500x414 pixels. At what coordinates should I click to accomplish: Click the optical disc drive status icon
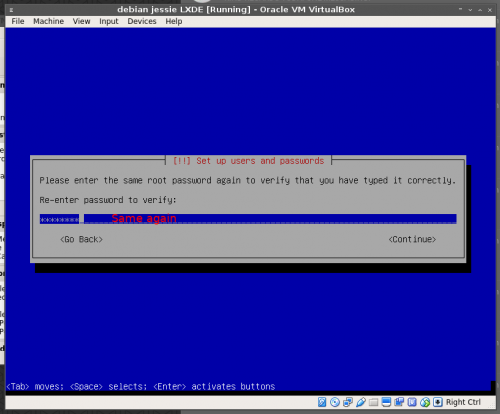[x=335, y=402]
